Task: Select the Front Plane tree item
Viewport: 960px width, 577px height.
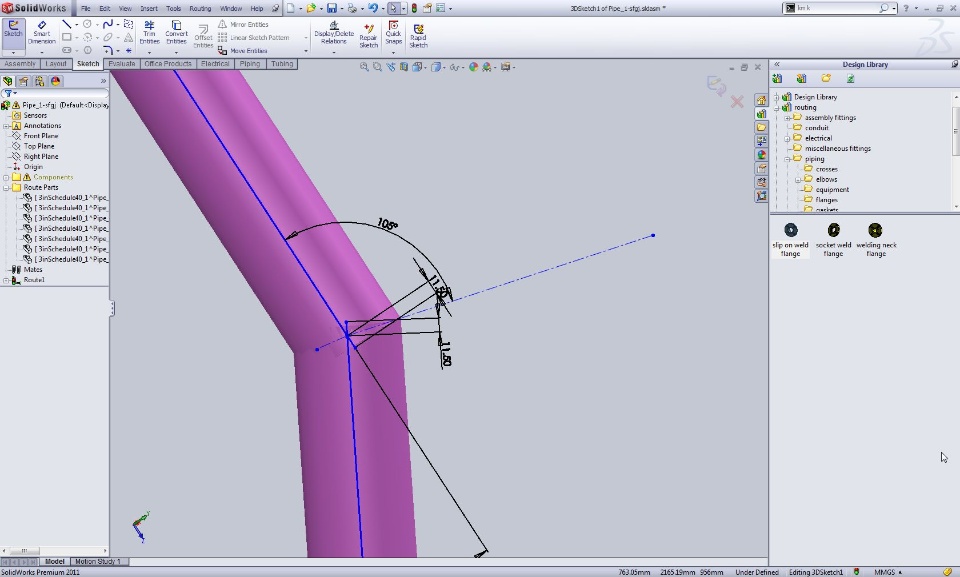Action: click(x=41, y=136)
